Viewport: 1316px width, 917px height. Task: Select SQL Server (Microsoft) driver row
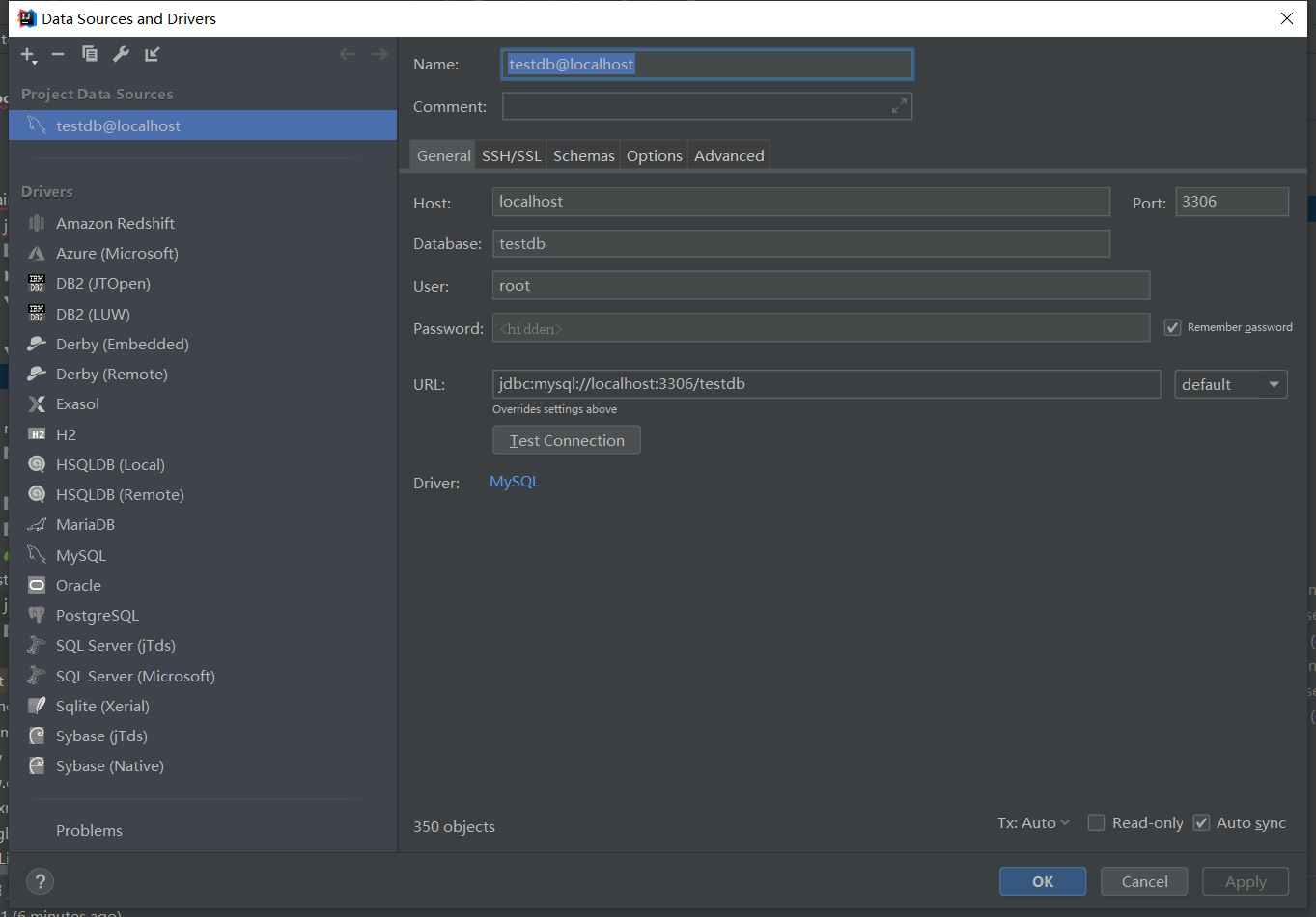pyautogui.click(x=203, y=676)
